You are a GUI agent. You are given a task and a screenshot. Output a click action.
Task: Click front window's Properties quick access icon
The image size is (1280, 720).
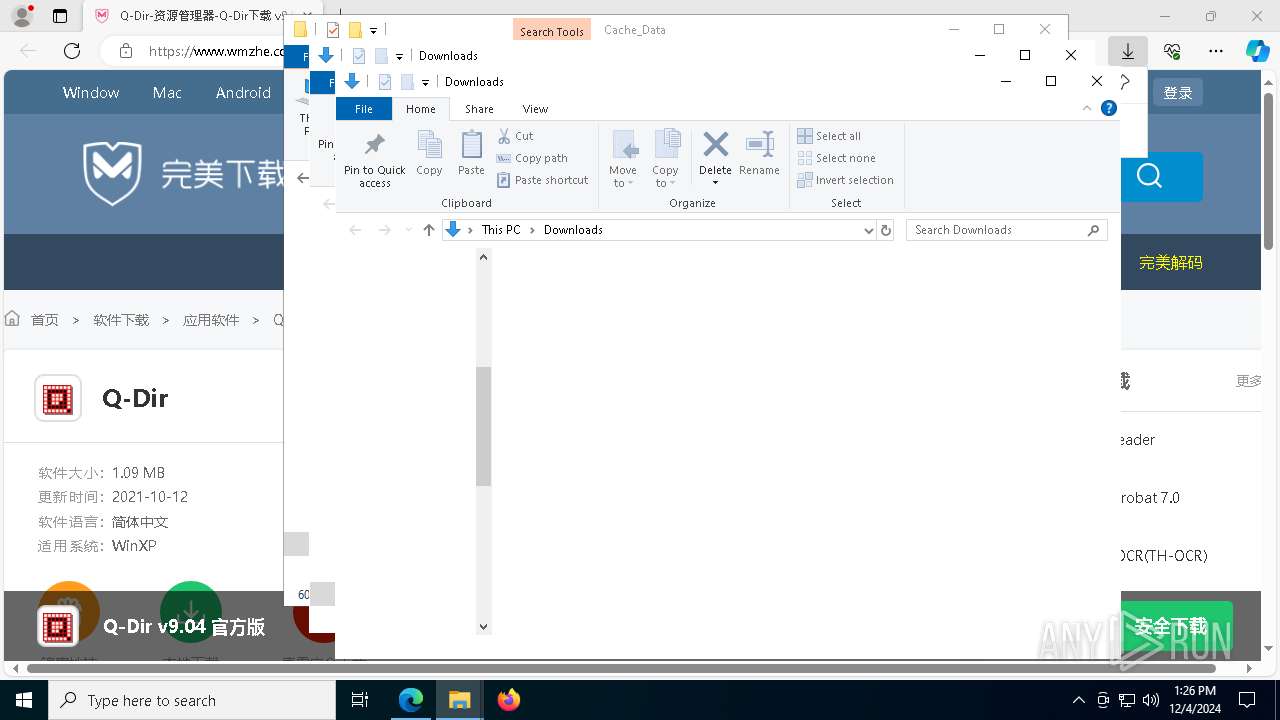[x=384, y=82]
